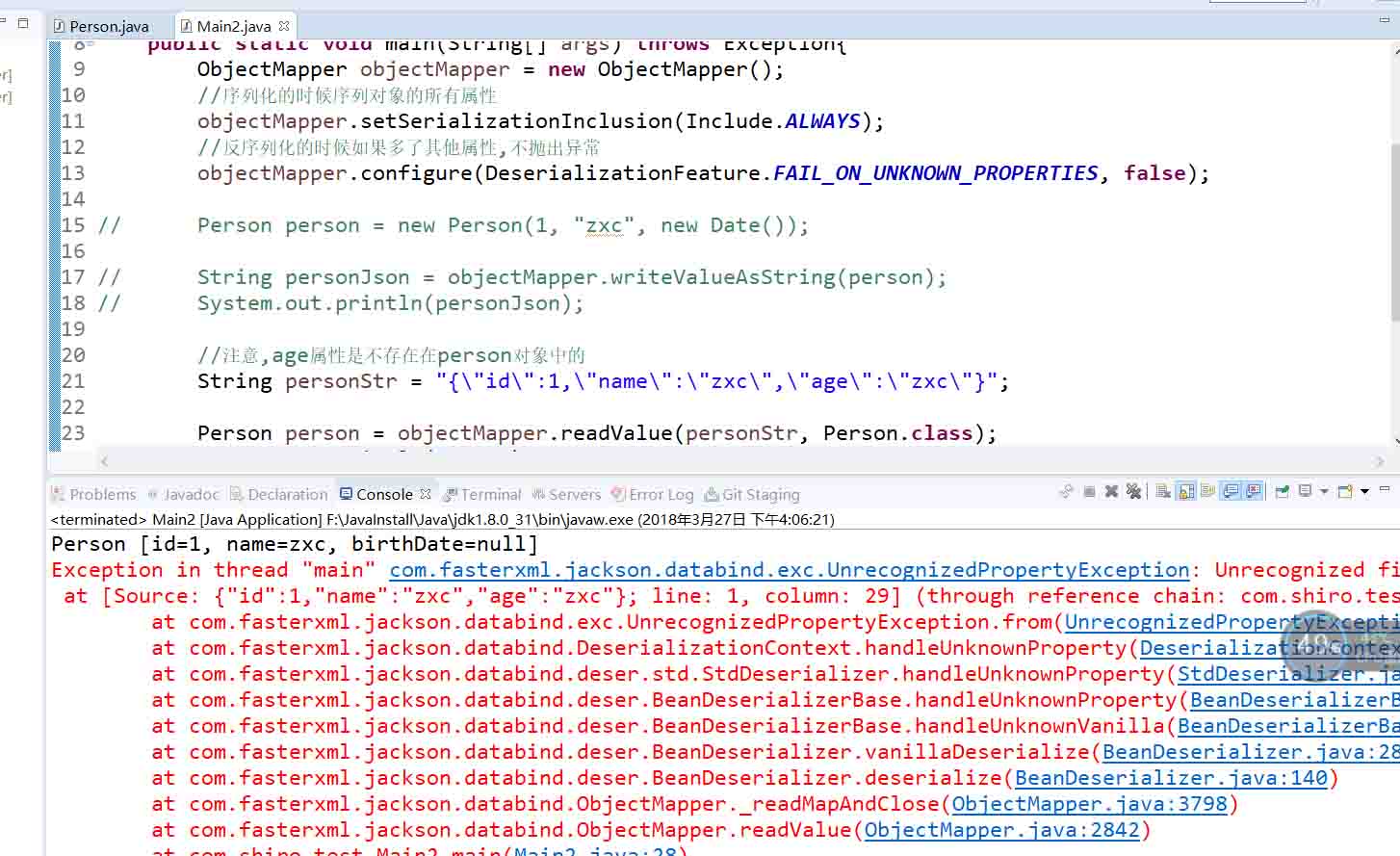Click the editor vertical scrollbar thumb

(x=1394, y=231)
